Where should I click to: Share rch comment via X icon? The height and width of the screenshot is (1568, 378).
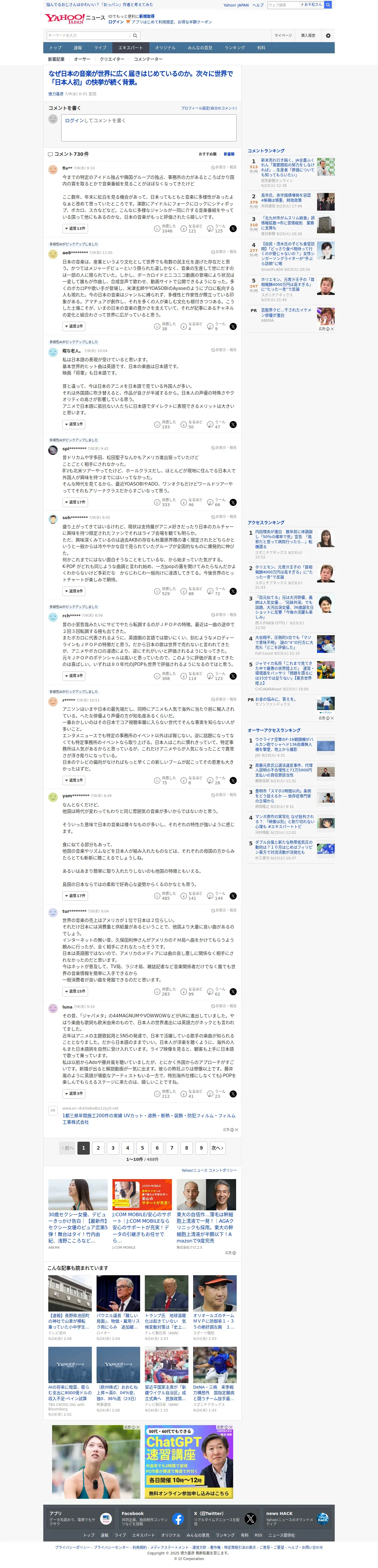233,676
